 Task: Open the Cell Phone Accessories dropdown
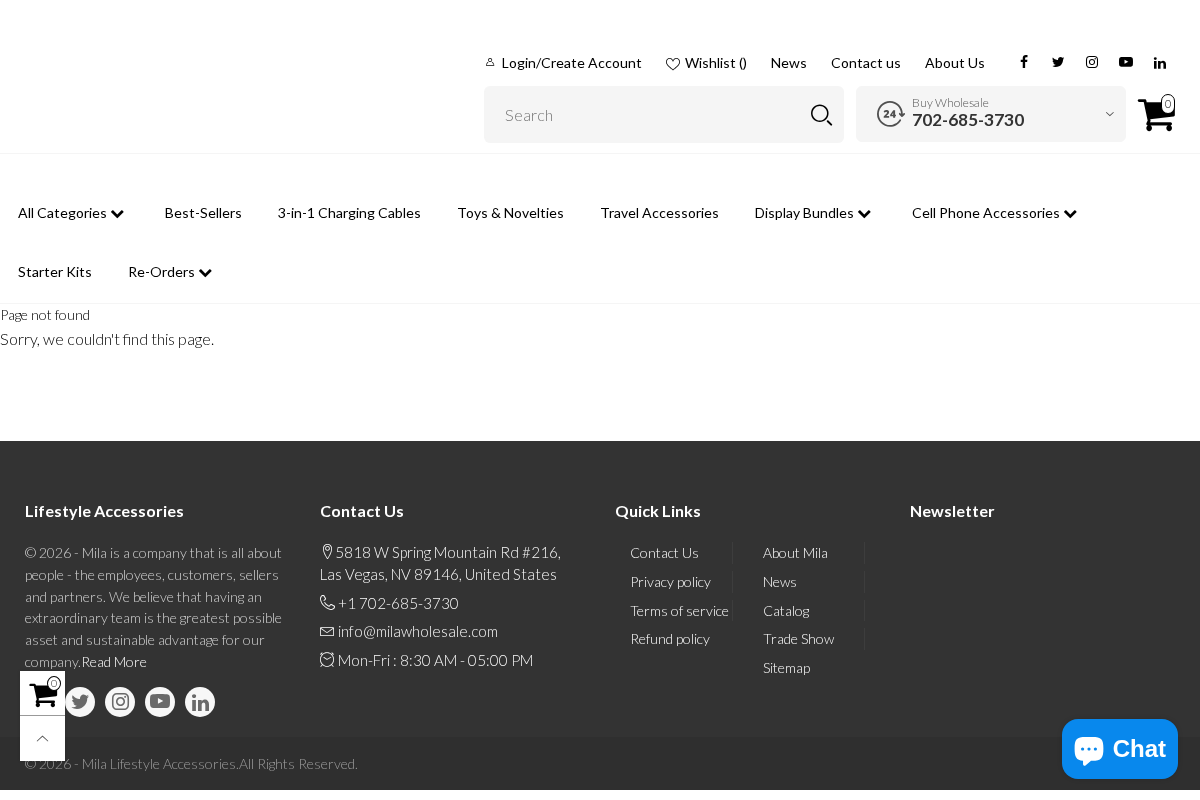[x=993, y=212]
